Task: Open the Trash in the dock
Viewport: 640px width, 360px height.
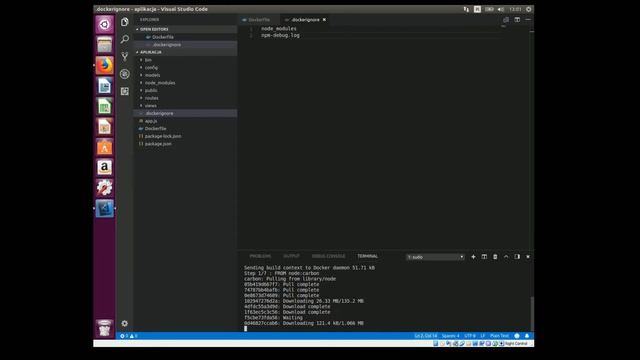Action: tap(104, 328)
